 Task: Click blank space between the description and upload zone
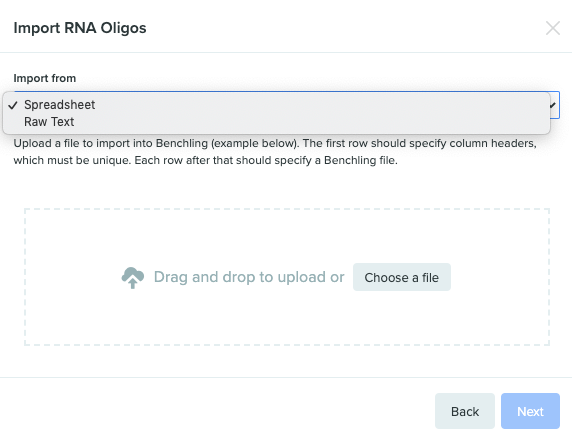pos(286,188)
